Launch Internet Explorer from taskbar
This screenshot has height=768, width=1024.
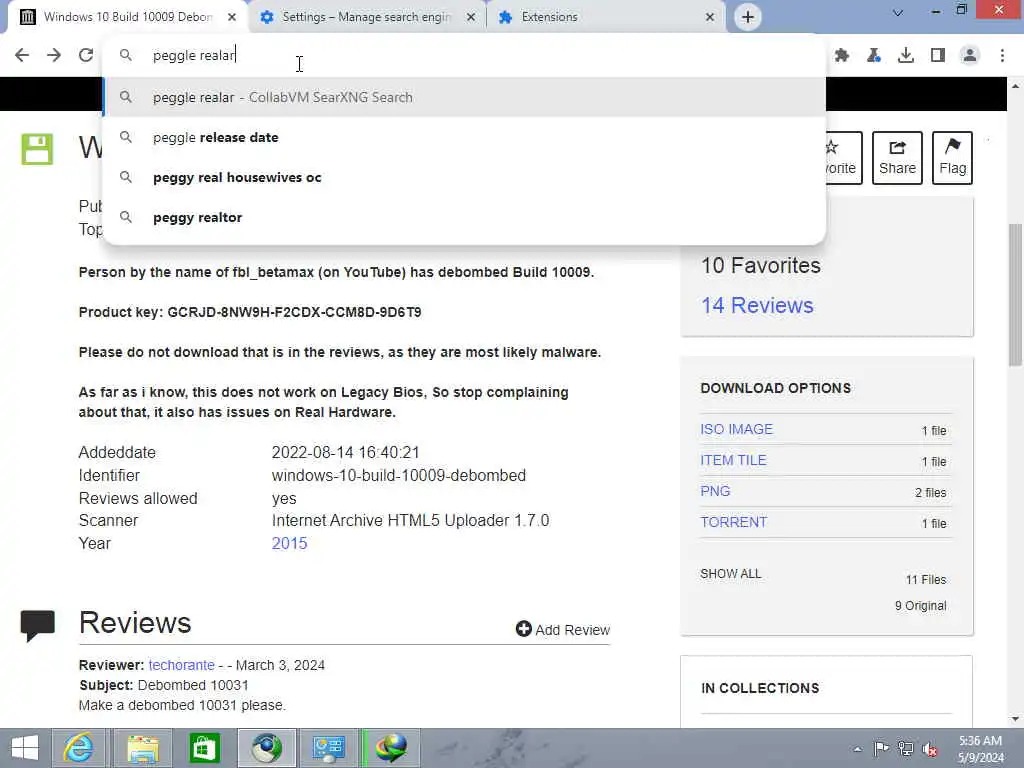78,748
